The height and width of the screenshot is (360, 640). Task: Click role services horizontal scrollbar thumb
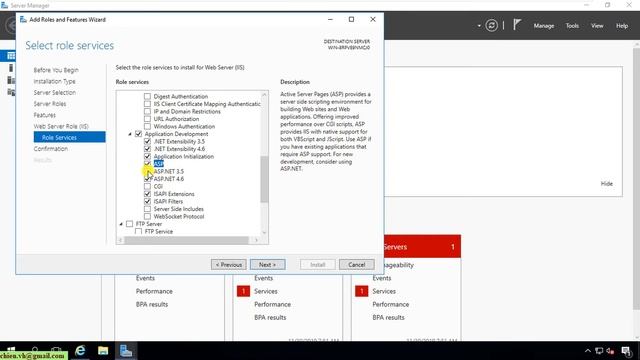point(187,240)
